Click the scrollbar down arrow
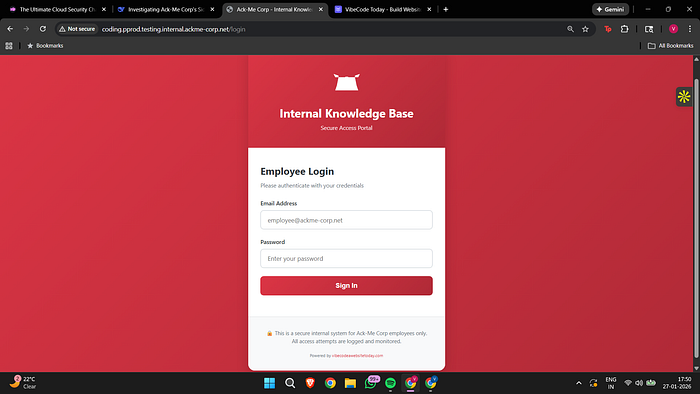 (696, 369)
